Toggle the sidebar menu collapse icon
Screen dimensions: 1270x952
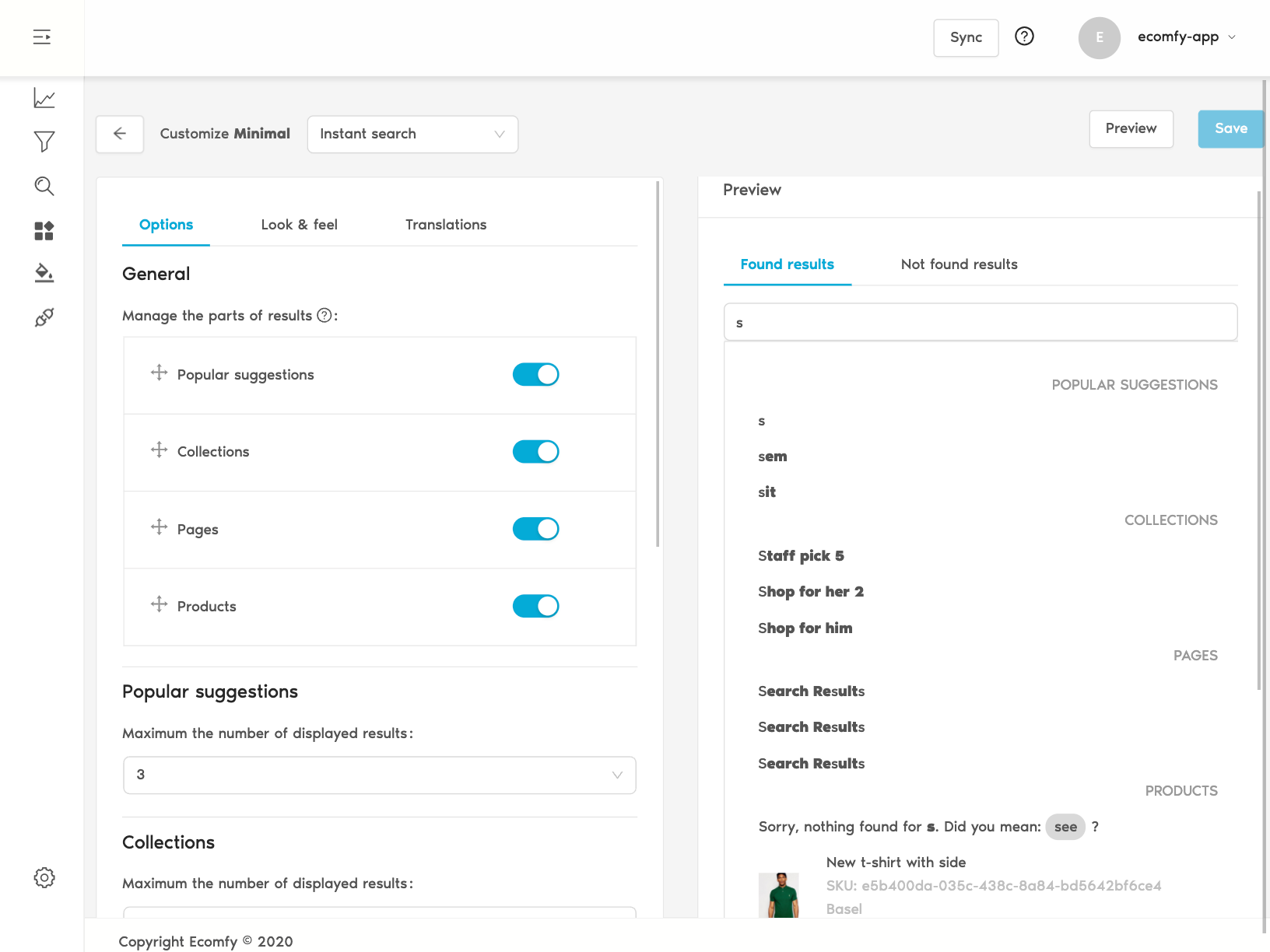(42, 37)
